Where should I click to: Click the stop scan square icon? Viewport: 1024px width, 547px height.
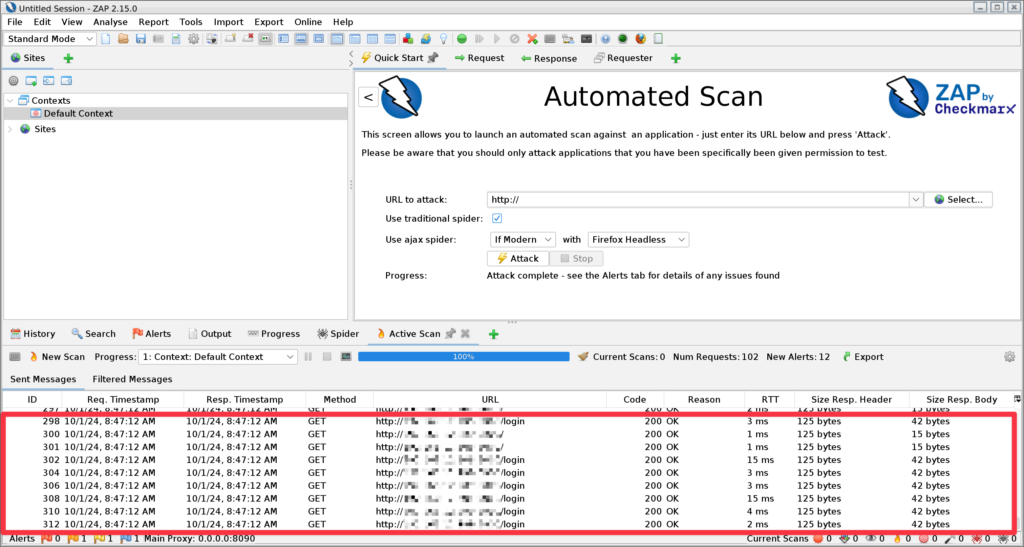click(327, 356)
